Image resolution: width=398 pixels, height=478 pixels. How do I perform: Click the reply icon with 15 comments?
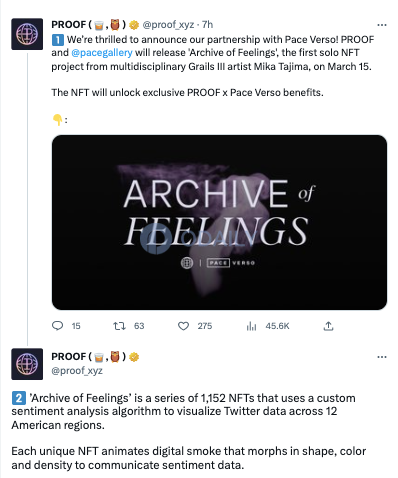click(x=58, y=325)
